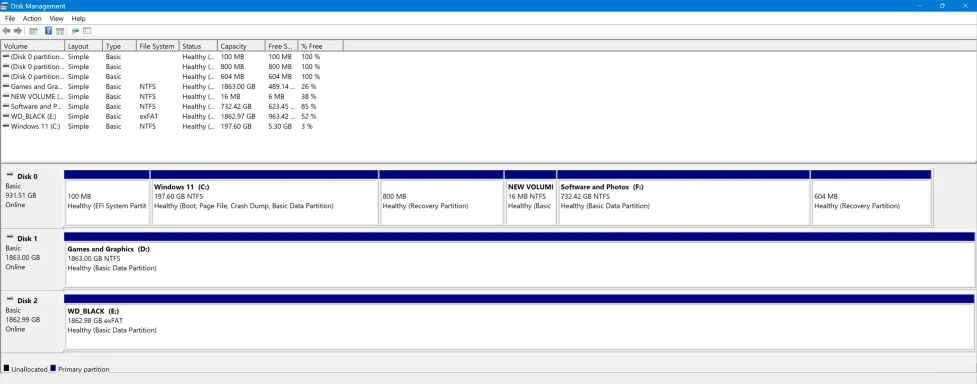Select the 800 MB Recovery Partition block
Image resolution: width=977 pixels, height=384 pixels.
(x=441, y=197)
